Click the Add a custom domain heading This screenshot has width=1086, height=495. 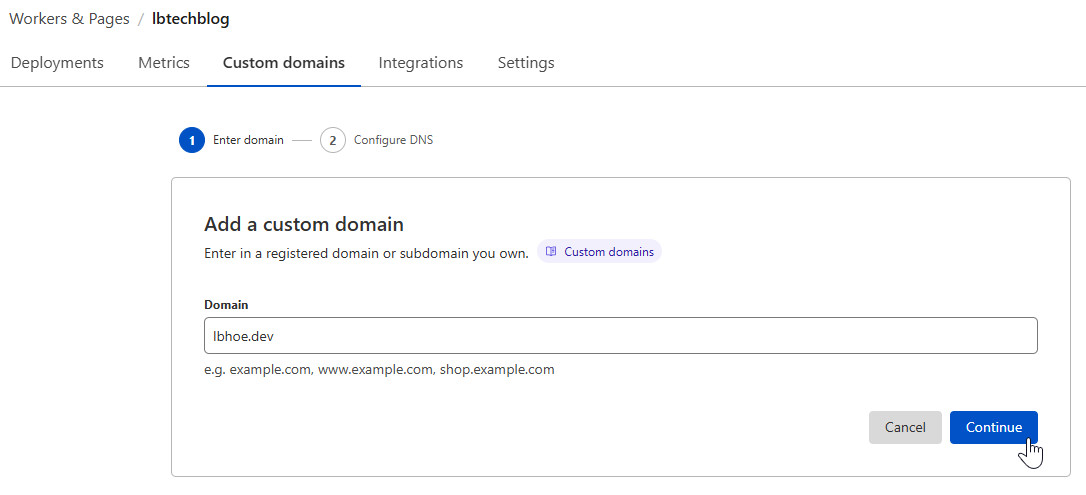click(304, 224)
